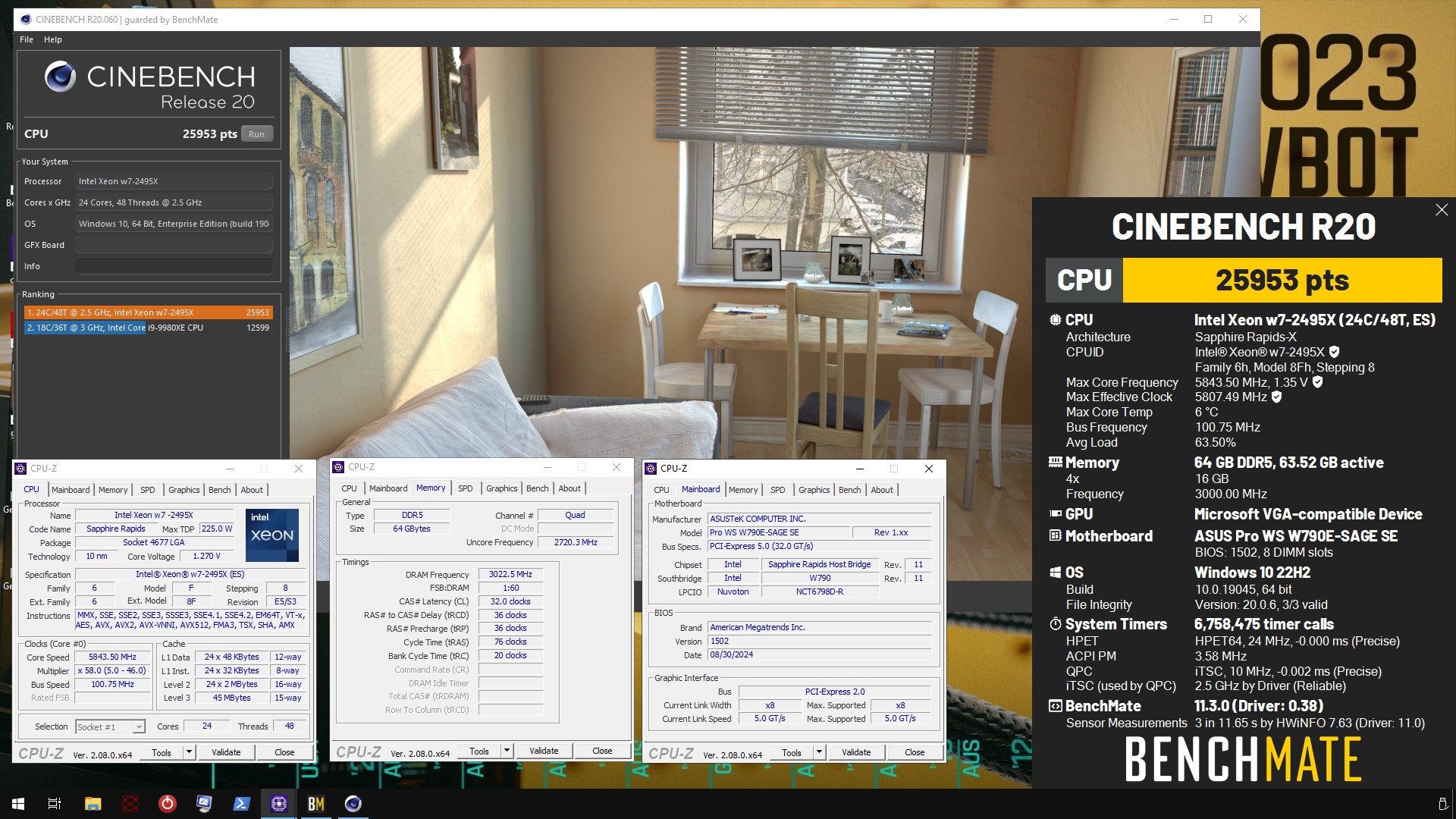Click Validate in the CPU-Z Memory window

pyautogui.click(x=544, y=751)
